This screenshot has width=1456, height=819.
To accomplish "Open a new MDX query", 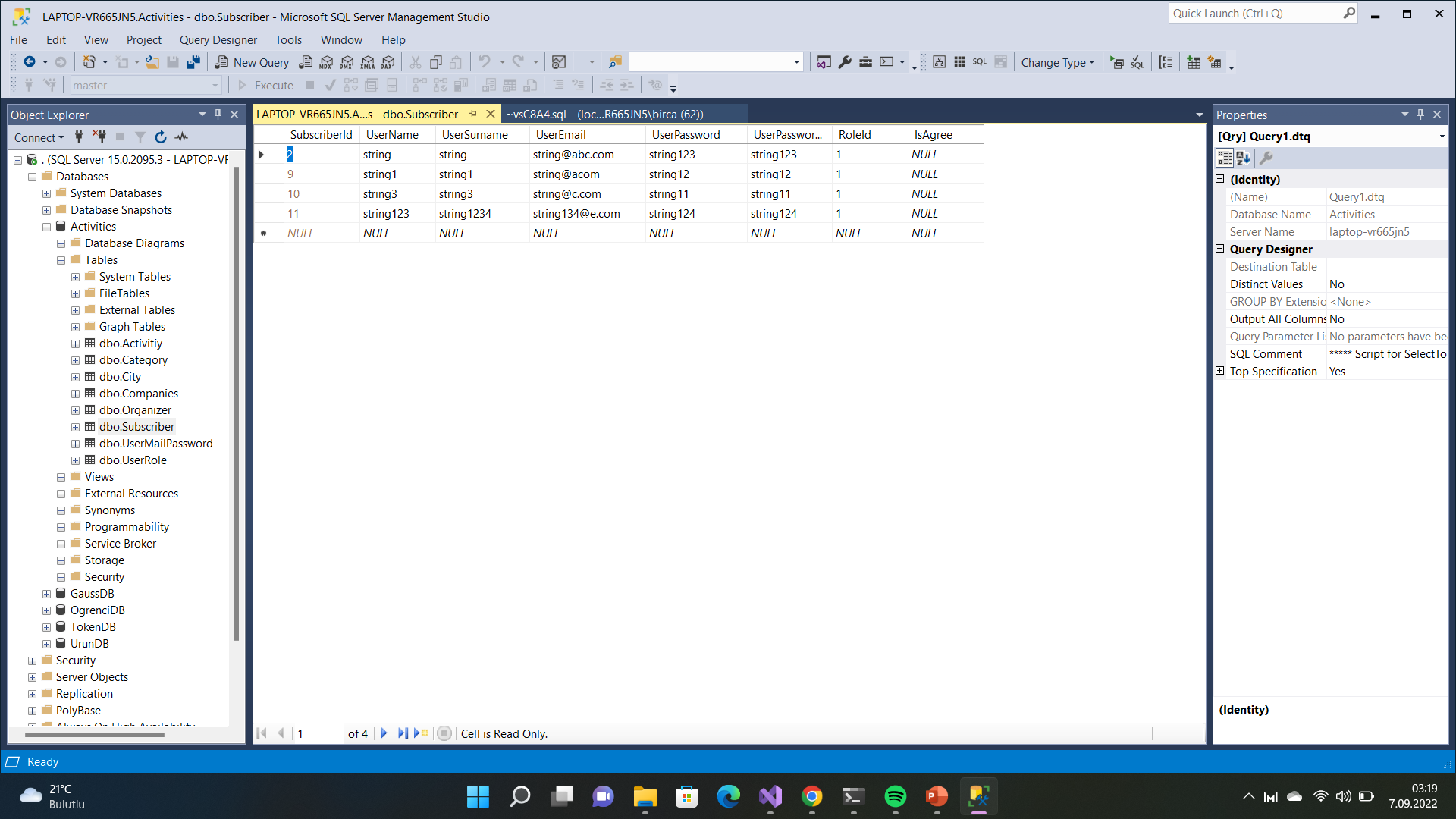I will [327, 62].
